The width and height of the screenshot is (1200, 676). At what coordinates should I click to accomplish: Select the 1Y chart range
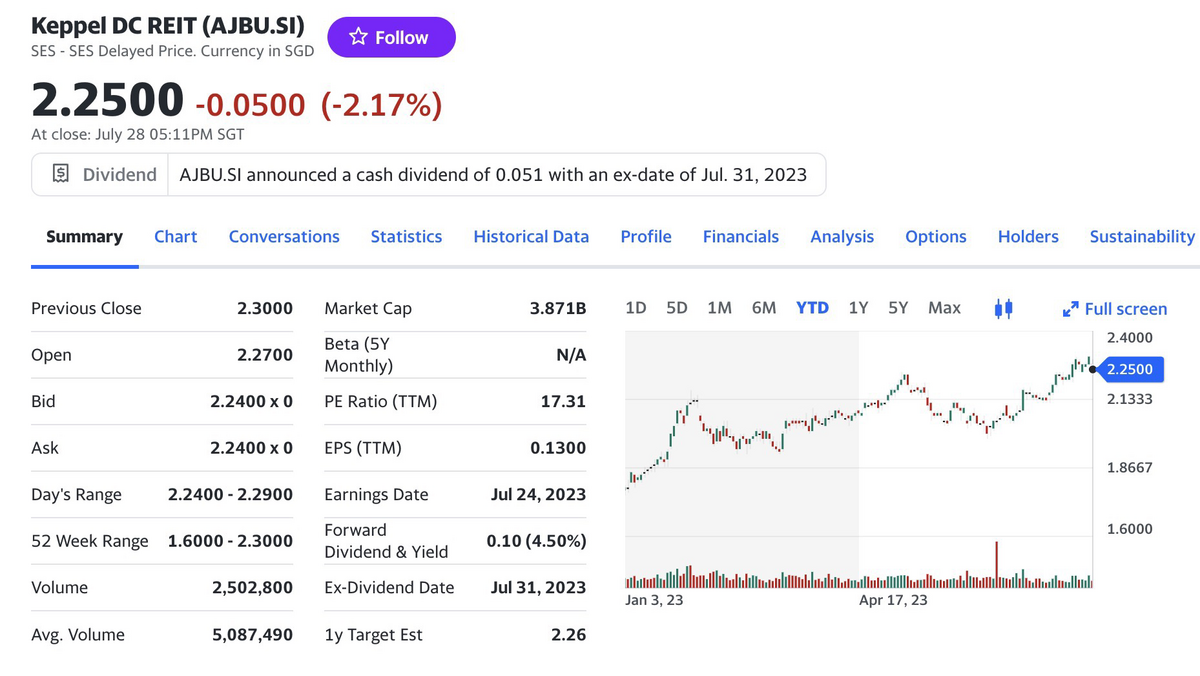pos(858,308)
